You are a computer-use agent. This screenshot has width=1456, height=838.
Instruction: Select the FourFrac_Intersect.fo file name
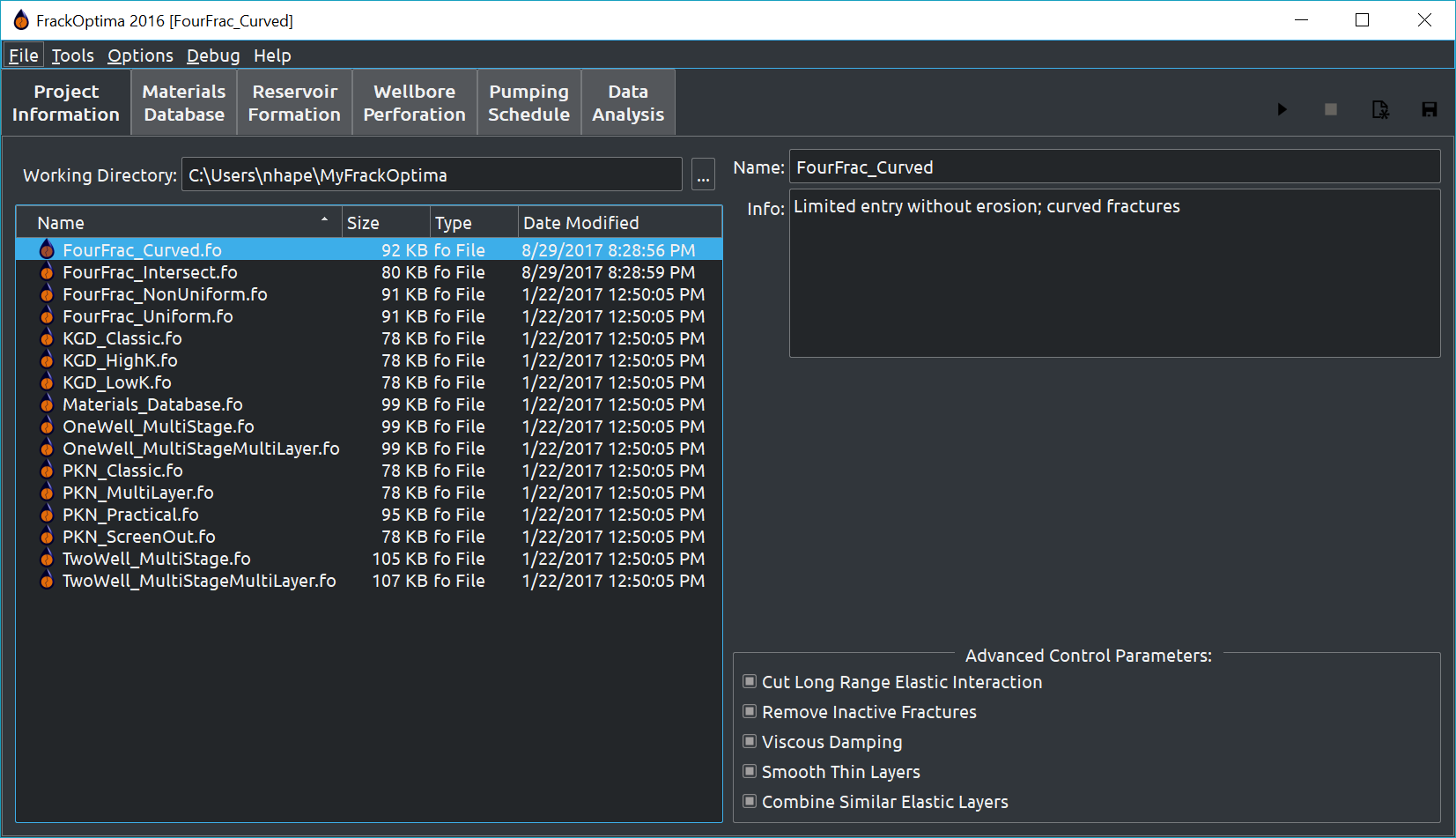tap(150, 272)
